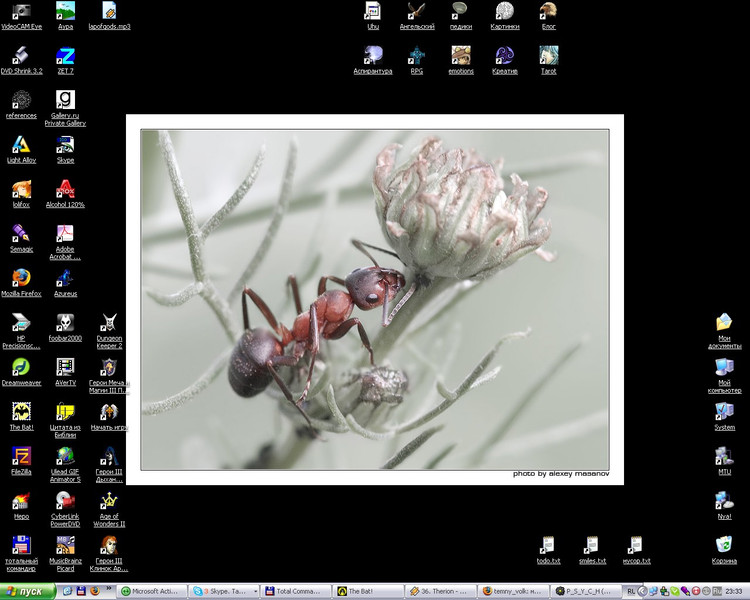Click the system clock showing 23:33
The width and height of the screenshot is (750, 600).
733,591
